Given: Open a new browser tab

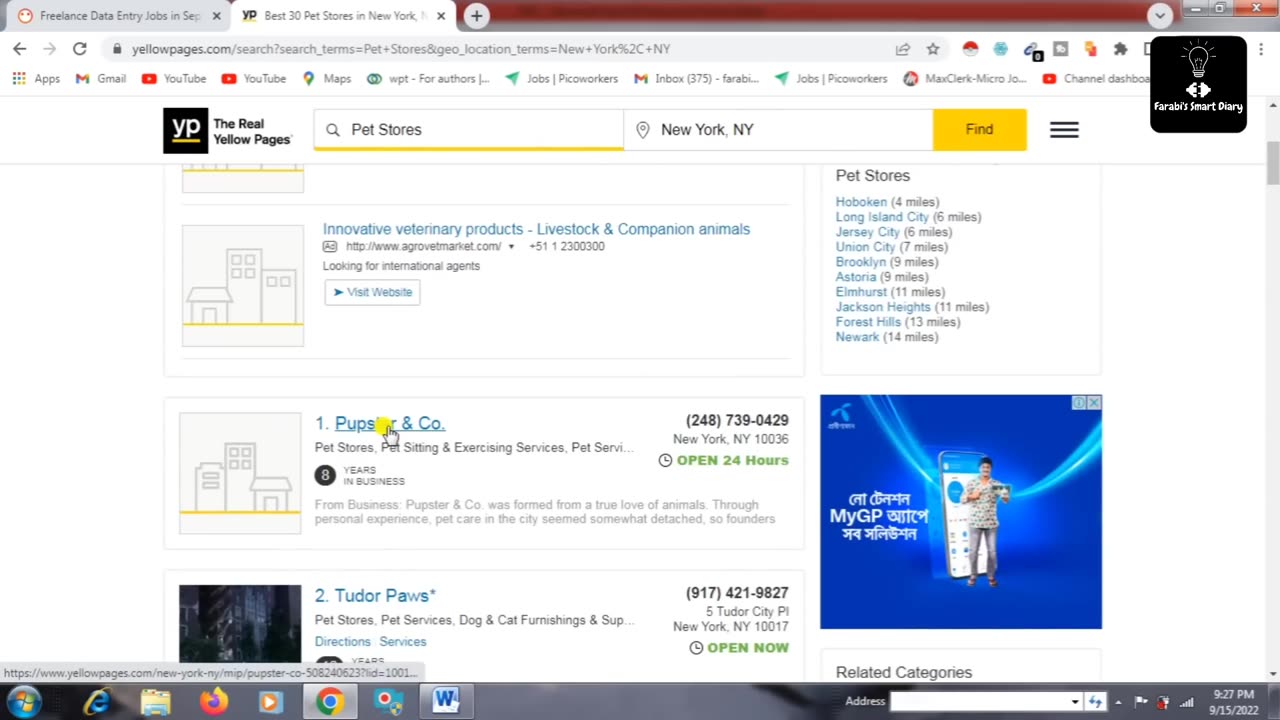Looking at the screenshot, I should pyautogui.click(x=477, y=16).
